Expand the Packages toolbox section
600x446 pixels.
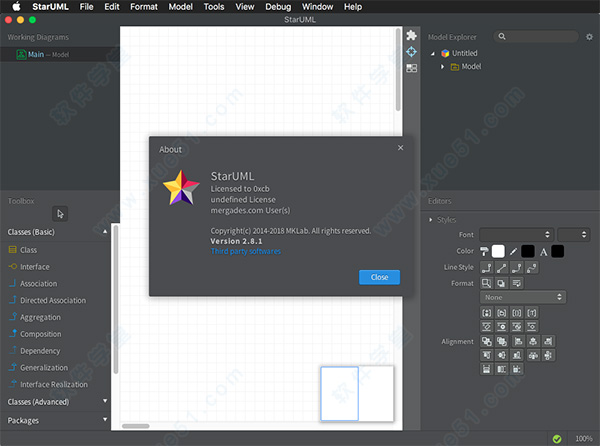click(105, 419)
